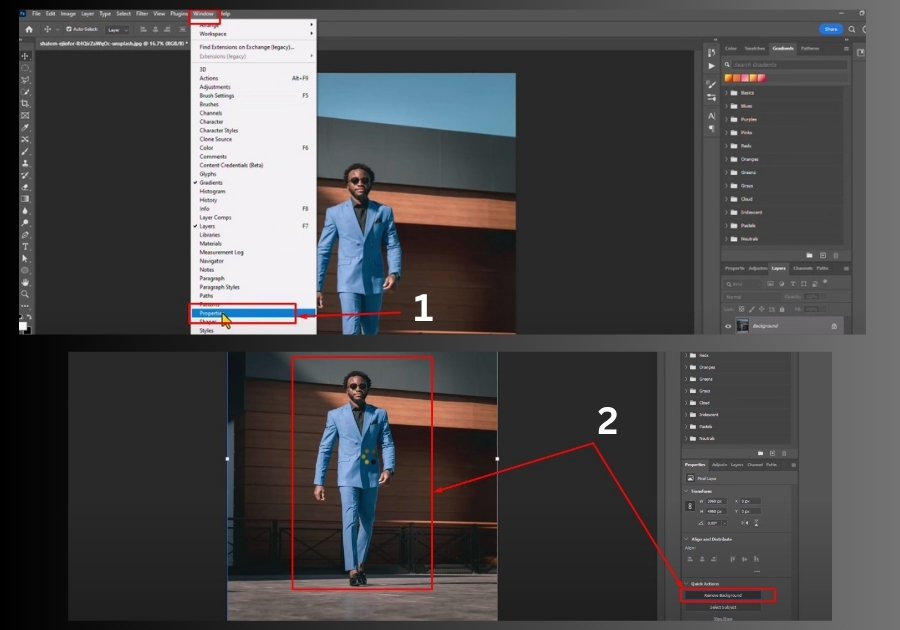This screenshot has height=630, width=900.
Task: Select the Blur tool
Action: tap(25, 211)
